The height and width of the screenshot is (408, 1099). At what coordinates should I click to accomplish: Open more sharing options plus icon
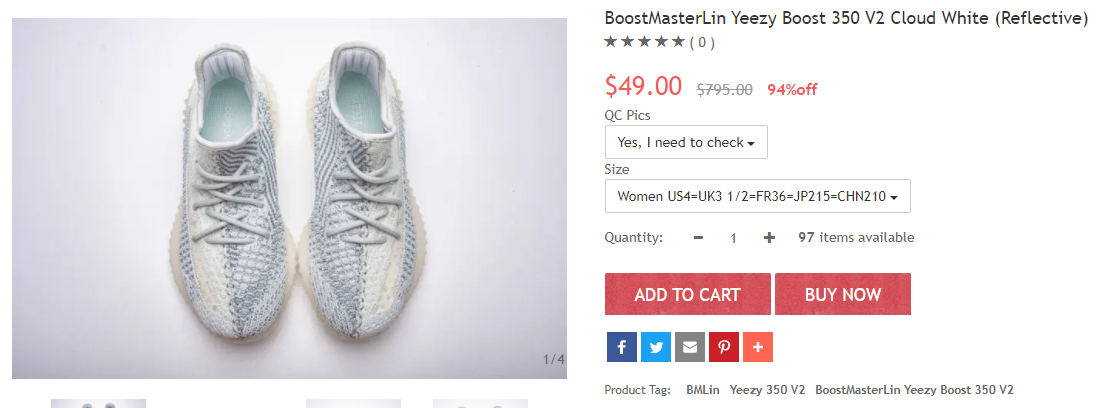(757, 347)
